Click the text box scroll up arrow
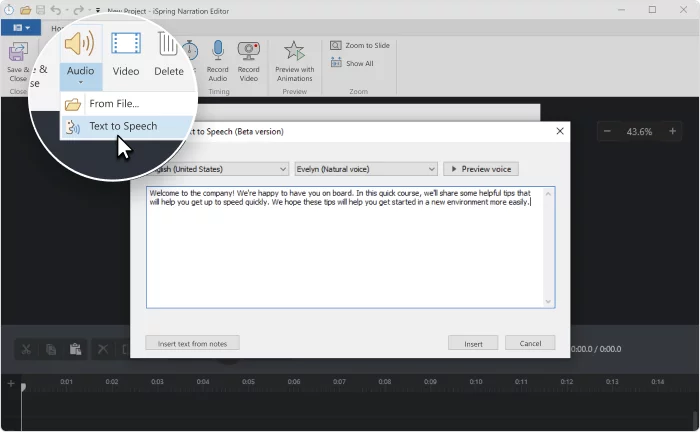Viewport: 700px width, 432px height. (x=548, y=194)
